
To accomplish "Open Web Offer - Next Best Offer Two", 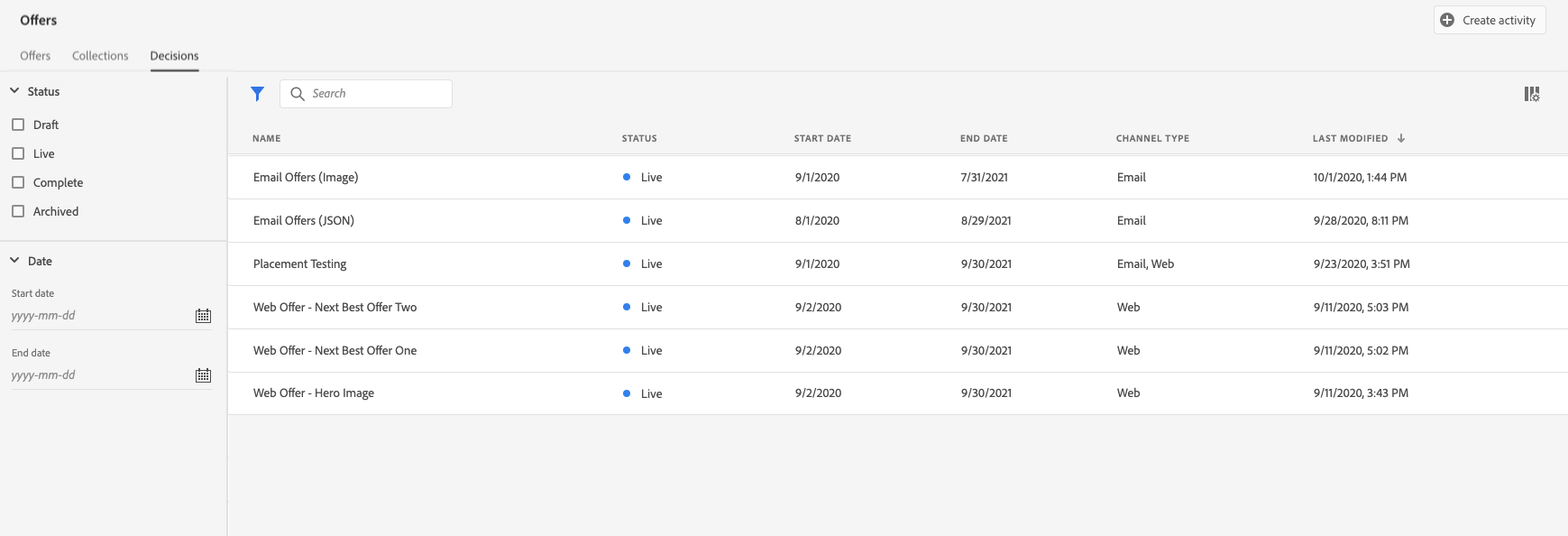I will pos(335,307).
